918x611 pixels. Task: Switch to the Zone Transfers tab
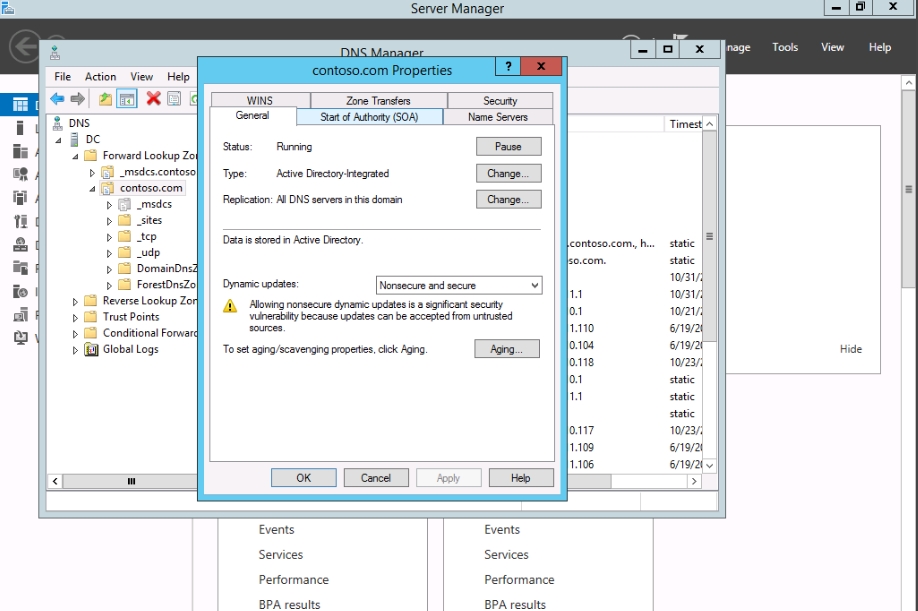[378, 101]
